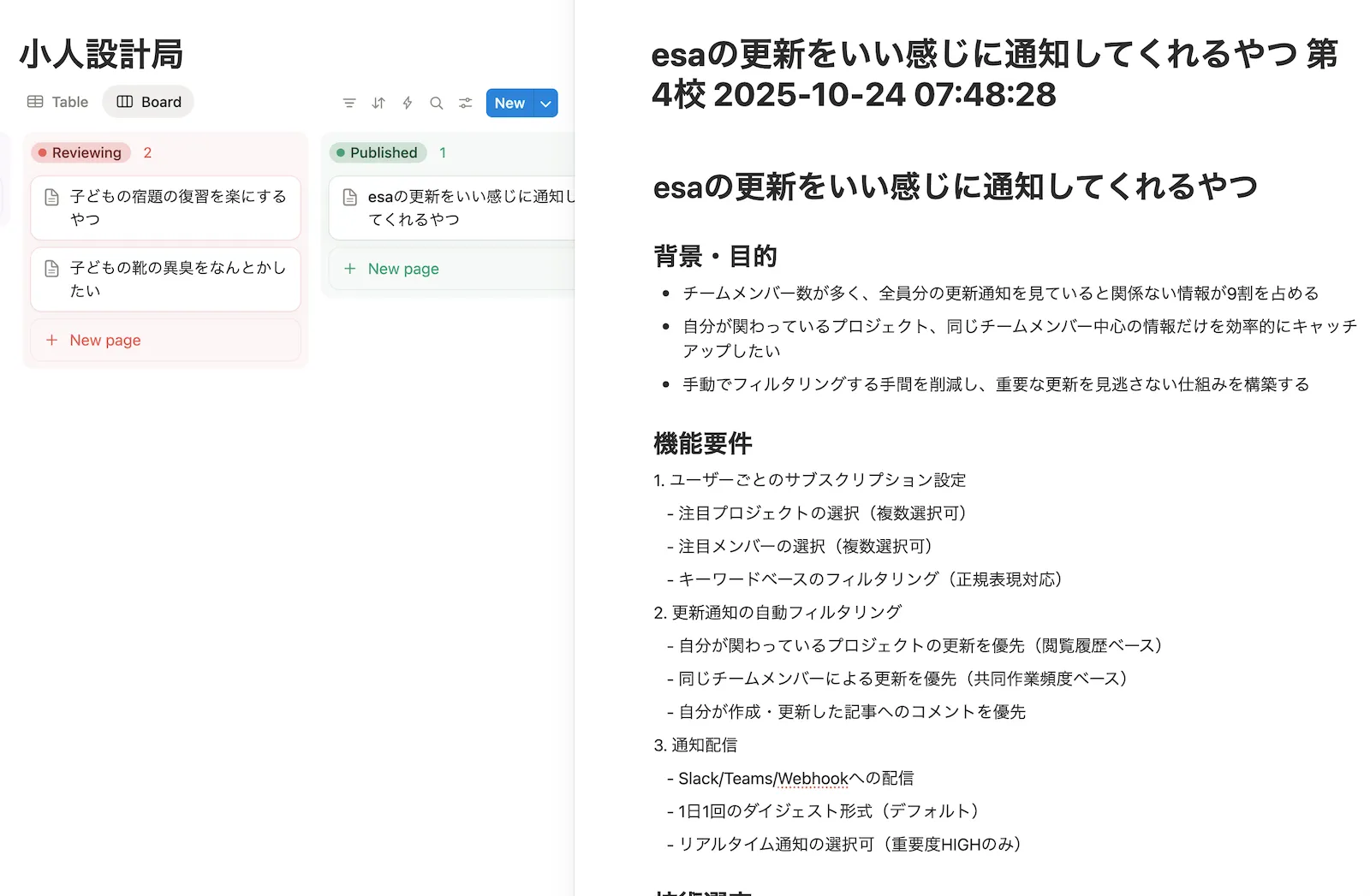The width and height of the screenshot is (1370, 896).
Task: Switch to the Table view tab
Action: tap(58, 102)
